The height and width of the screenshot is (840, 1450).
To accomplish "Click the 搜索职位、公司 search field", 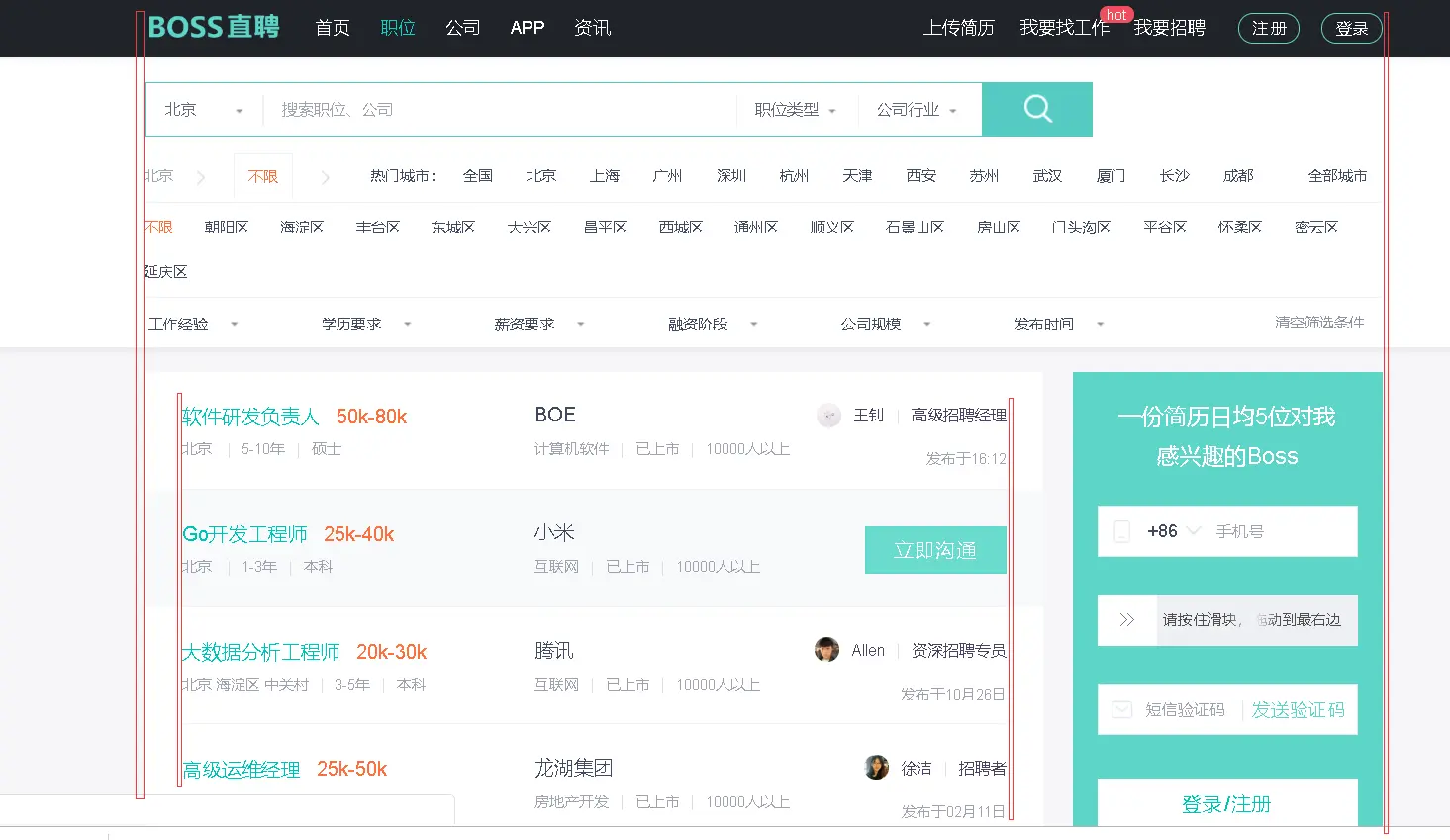I will (x=500, y=110).
